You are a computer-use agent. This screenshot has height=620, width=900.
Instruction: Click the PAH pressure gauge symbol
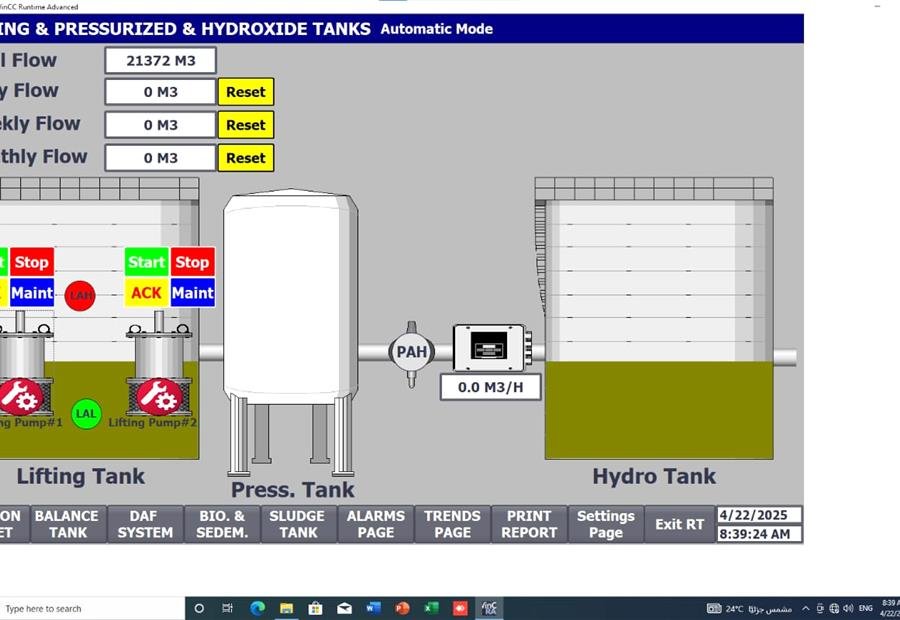[412, 352]
